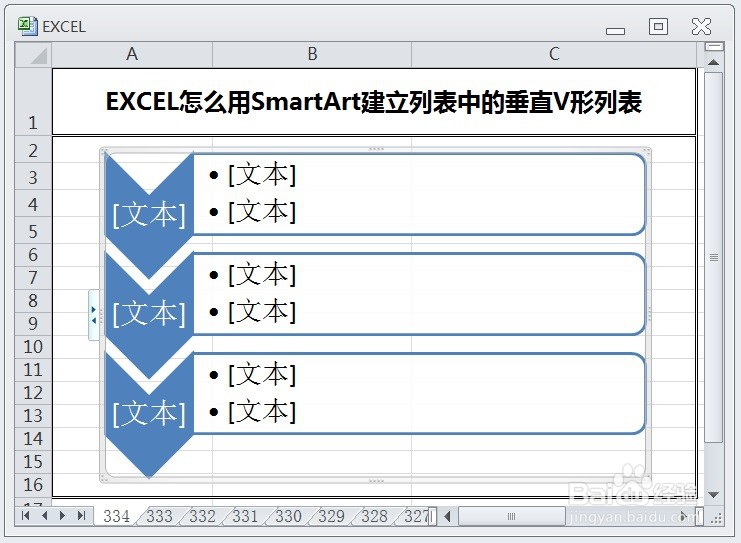Go to first sheet navigation arrow
The image size is (741, 543).
(26, 516)
